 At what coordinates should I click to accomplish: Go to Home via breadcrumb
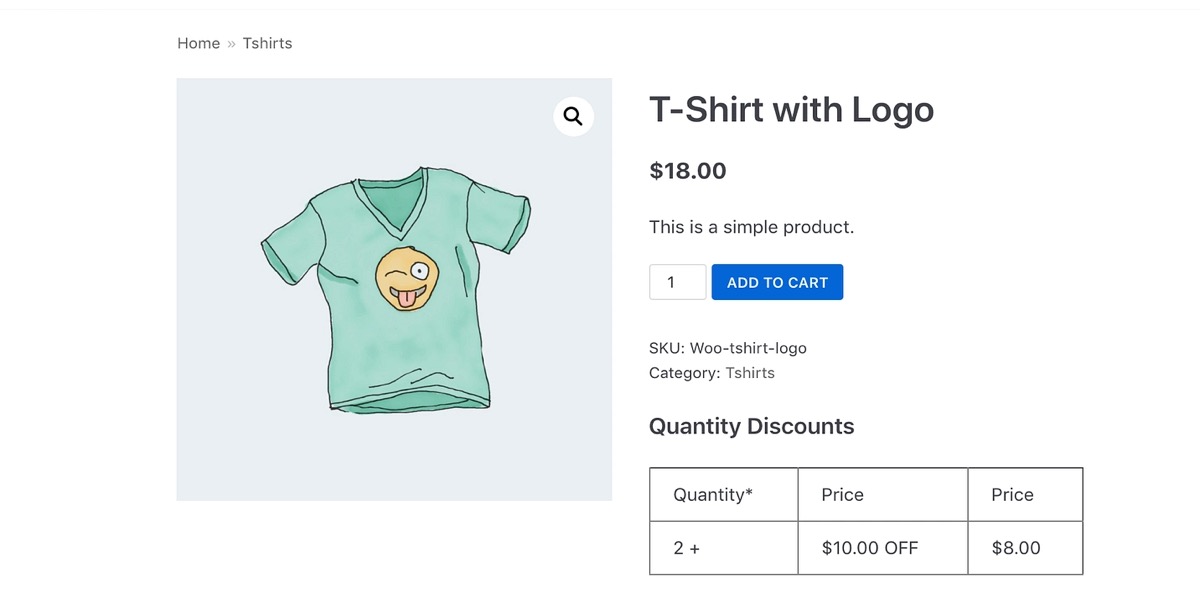click(x=198, y=43)
